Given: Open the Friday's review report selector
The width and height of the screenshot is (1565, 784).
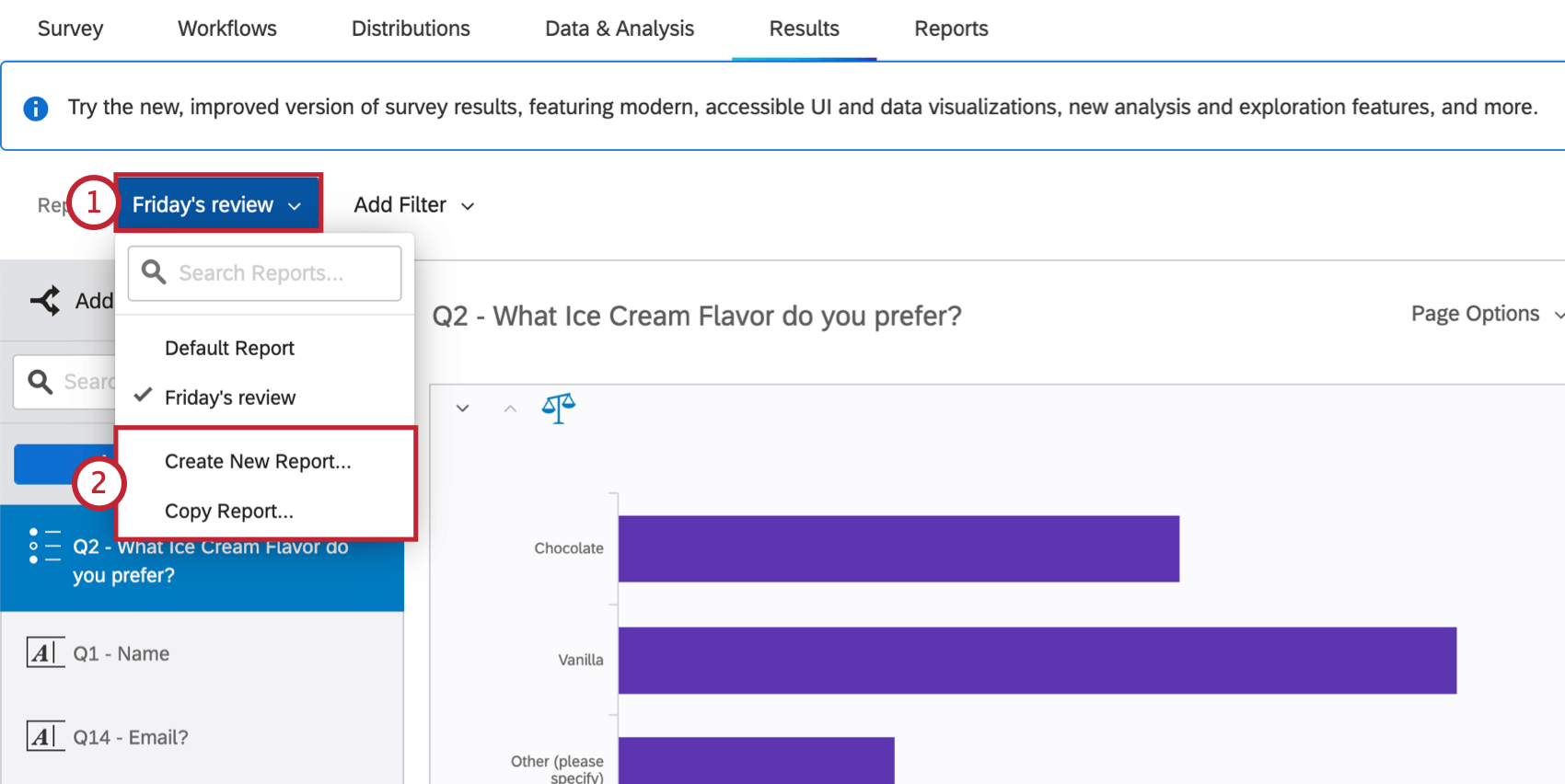Looking at the screenshot, I should 218,203.
